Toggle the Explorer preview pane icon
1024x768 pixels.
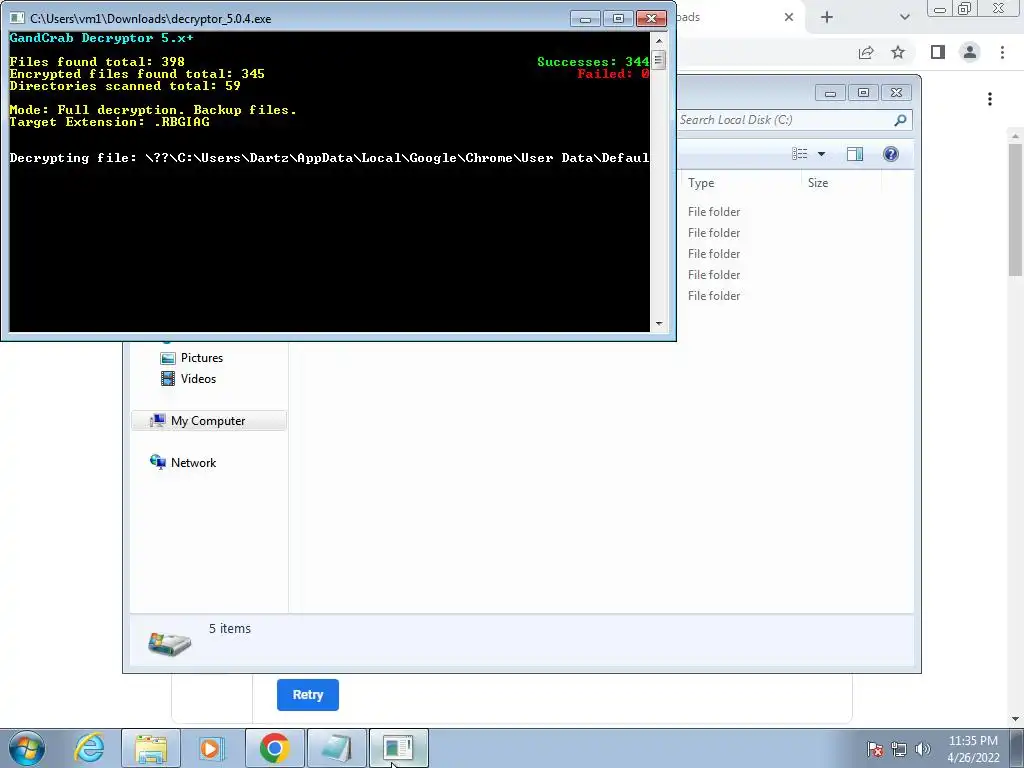point(855,154)
